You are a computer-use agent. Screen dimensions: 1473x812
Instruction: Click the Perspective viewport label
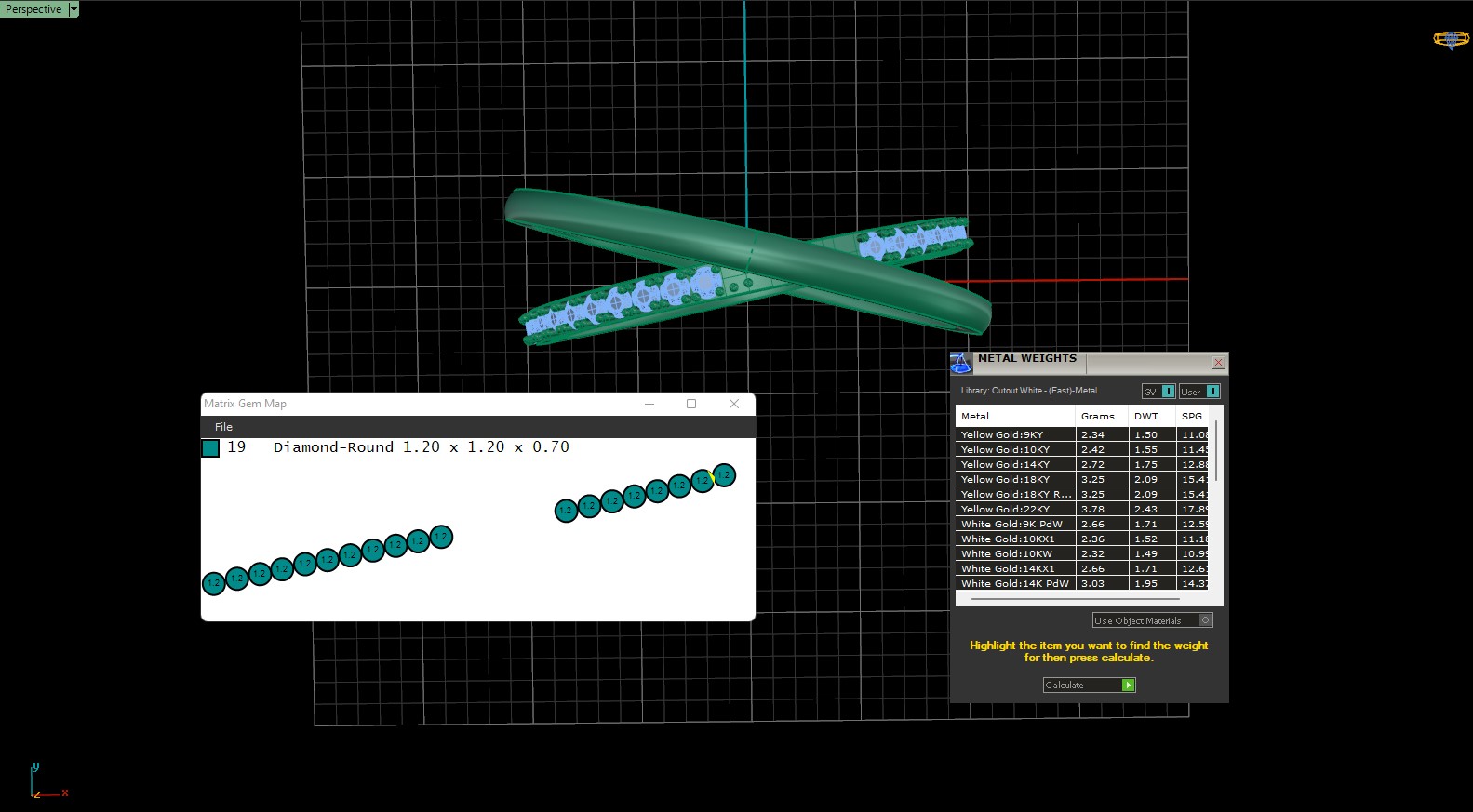33,9
